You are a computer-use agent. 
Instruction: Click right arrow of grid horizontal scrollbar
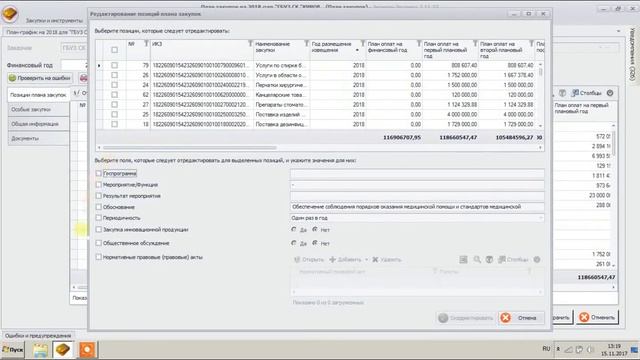tap(540, 148)
